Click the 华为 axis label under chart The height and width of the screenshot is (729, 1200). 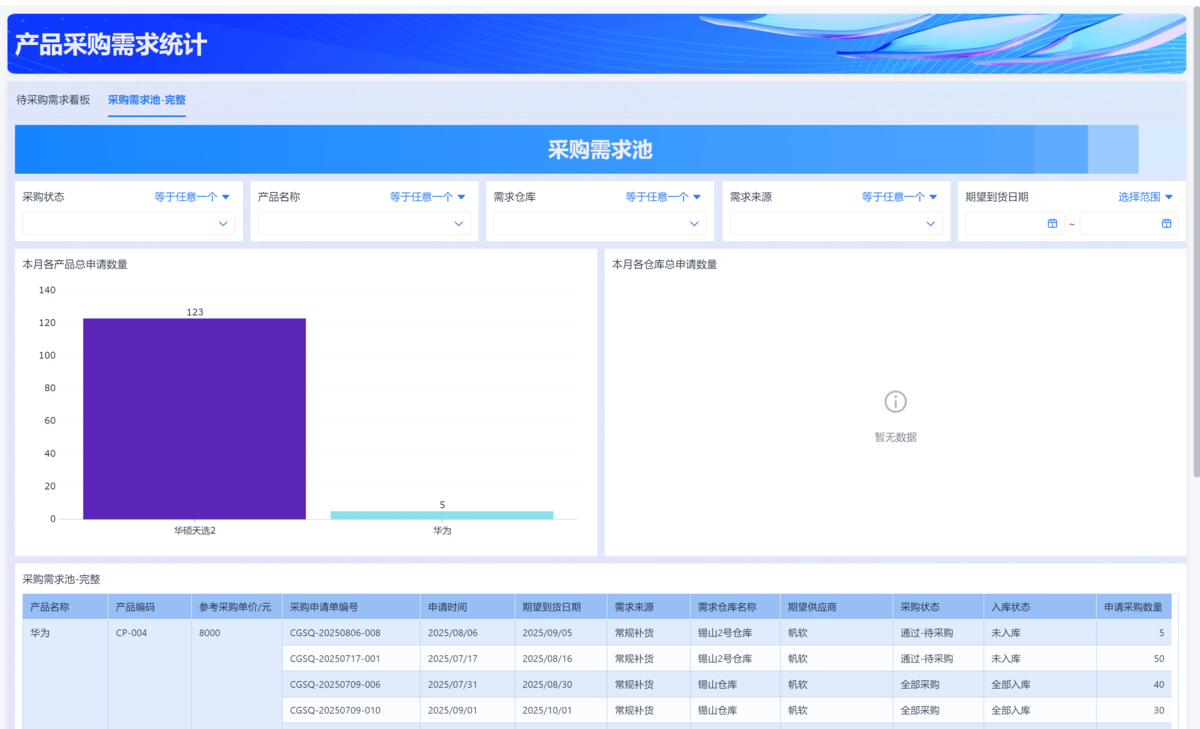[442, 531]
